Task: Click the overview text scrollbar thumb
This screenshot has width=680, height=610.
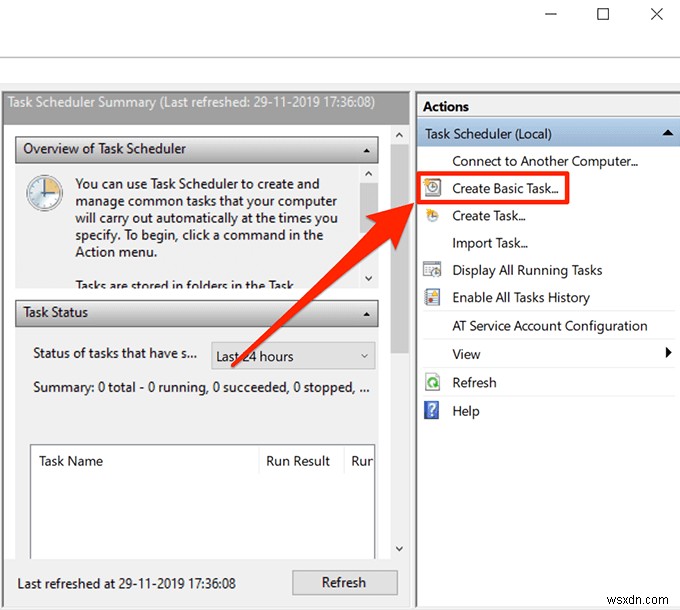Action: point(369,208)
